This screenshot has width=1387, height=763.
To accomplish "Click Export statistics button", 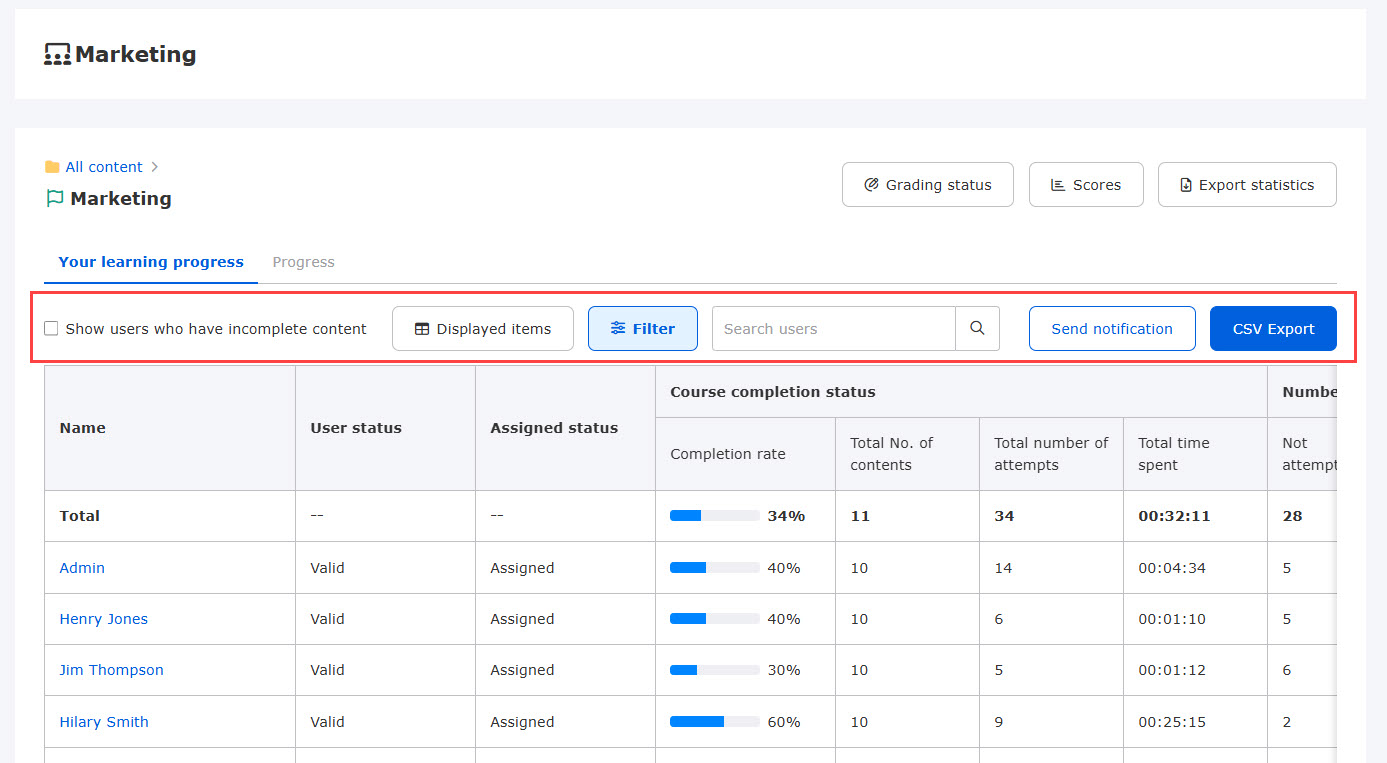I will point(1247,185).
